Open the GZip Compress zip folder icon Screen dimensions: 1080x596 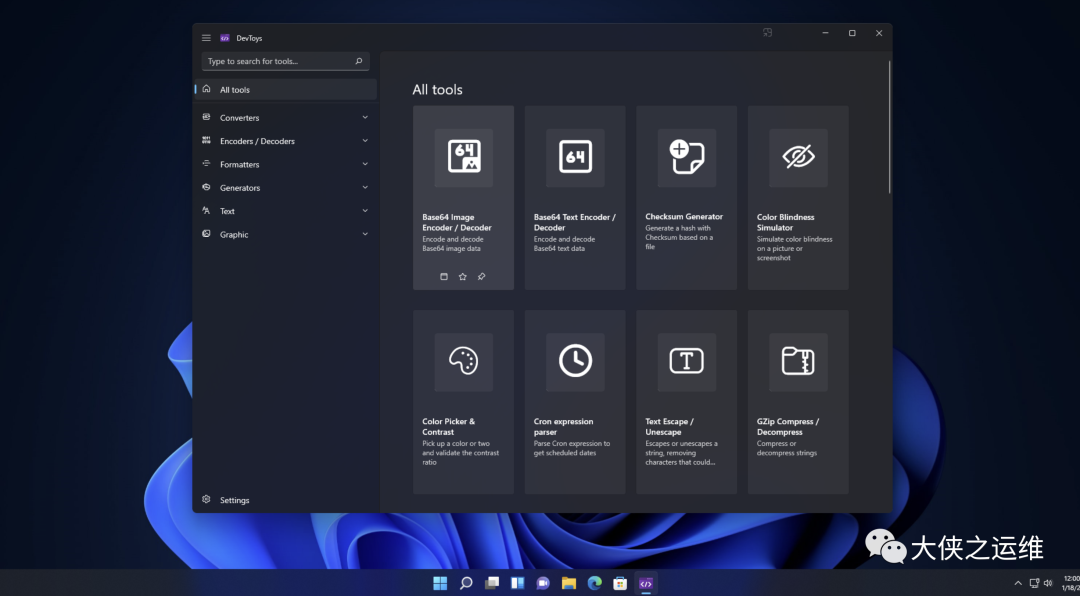(x=798, y=361)
